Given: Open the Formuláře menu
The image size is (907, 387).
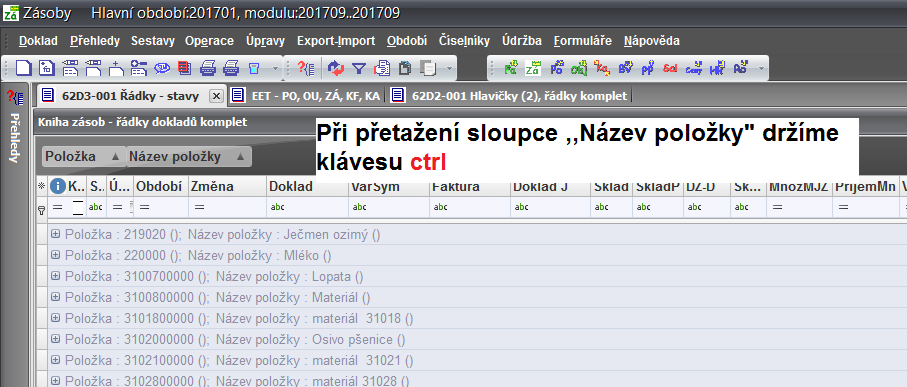Looking at the screenshot, I should (x=582, y=41).
